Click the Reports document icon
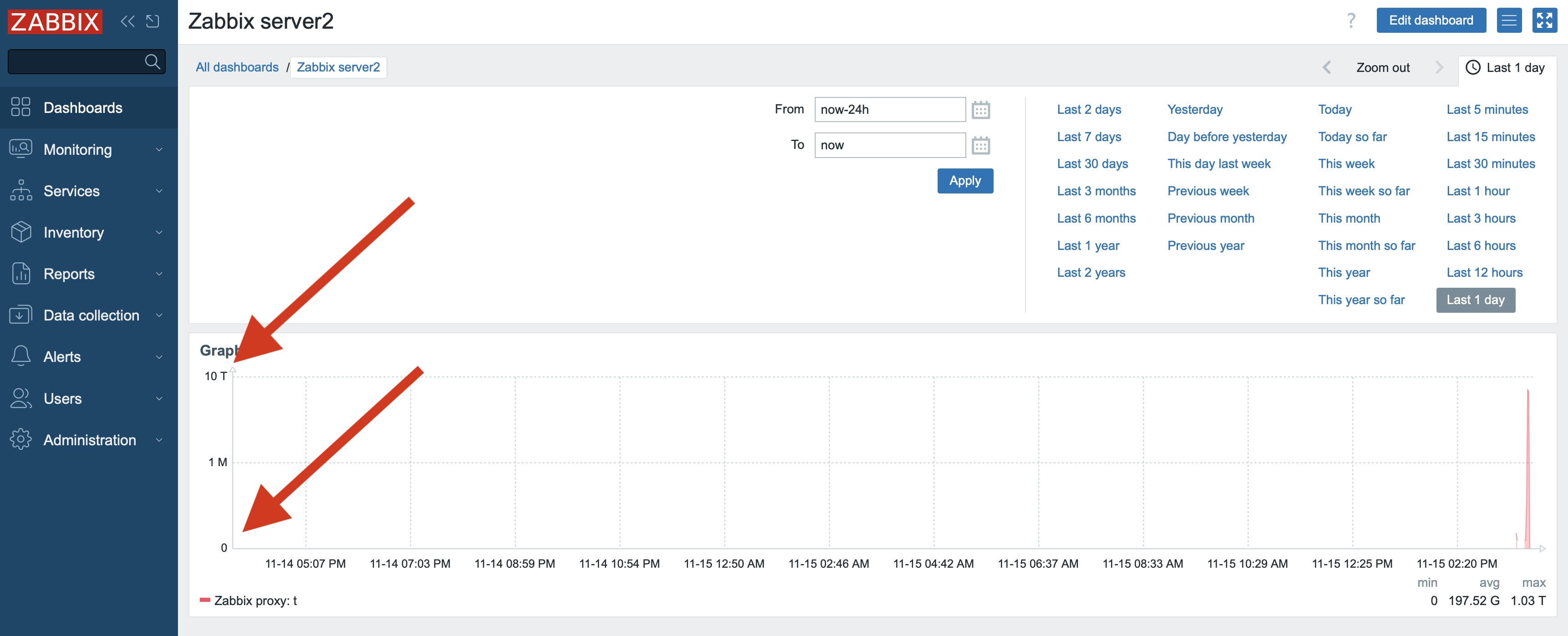 point(20,273)
